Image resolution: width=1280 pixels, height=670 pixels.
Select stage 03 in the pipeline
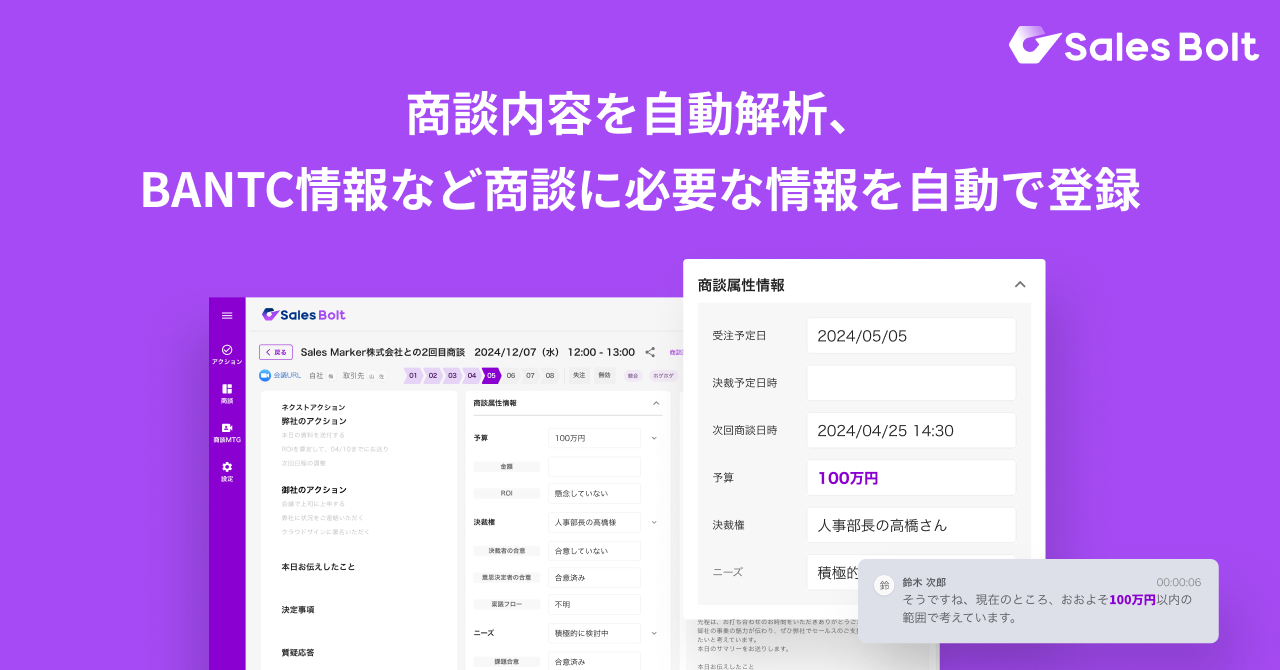point(452,376)
